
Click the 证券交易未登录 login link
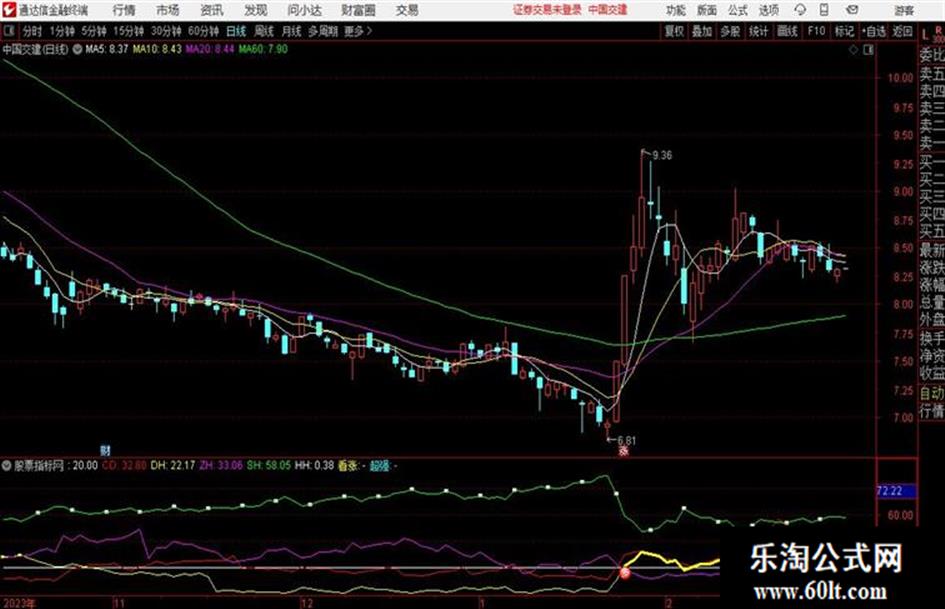click(547, 10)
